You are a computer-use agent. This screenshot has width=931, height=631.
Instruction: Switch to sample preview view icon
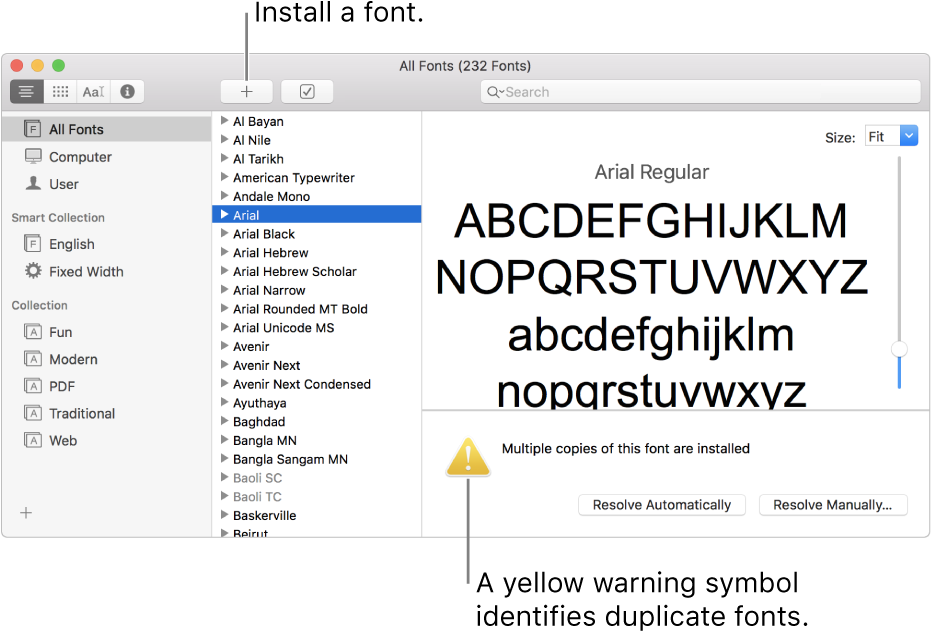pos(27,92)
